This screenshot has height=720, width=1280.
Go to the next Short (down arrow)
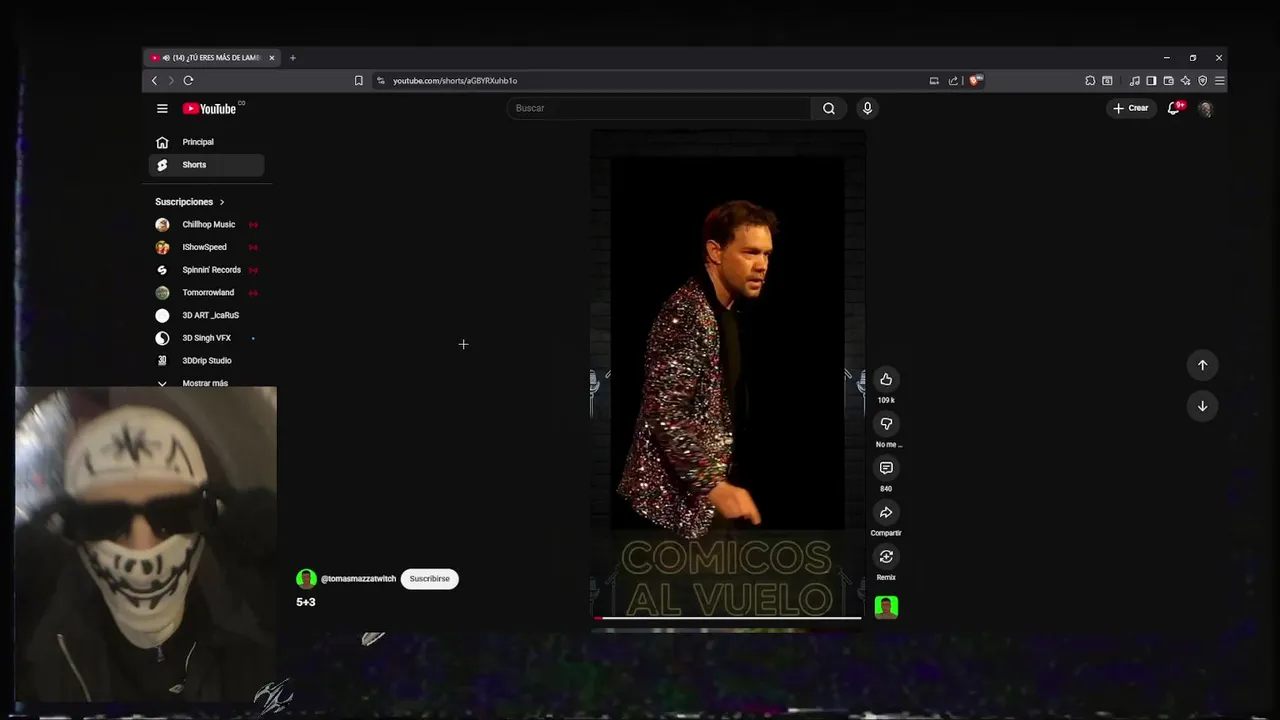(x=1202, y=406)
